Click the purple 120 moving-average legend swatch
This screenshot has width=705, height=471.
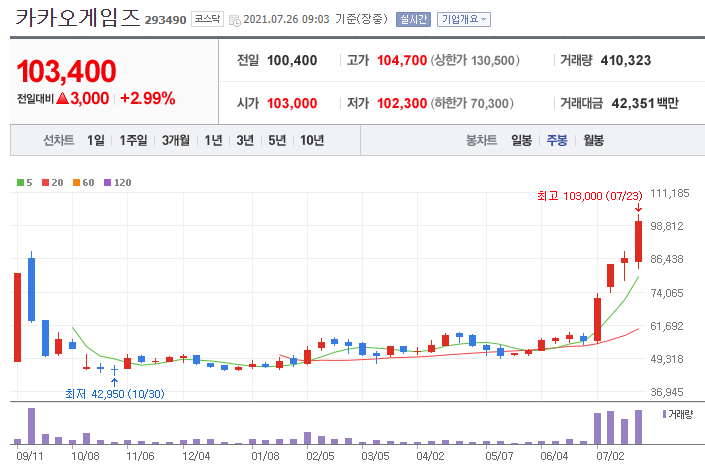[x=107, y=182]
